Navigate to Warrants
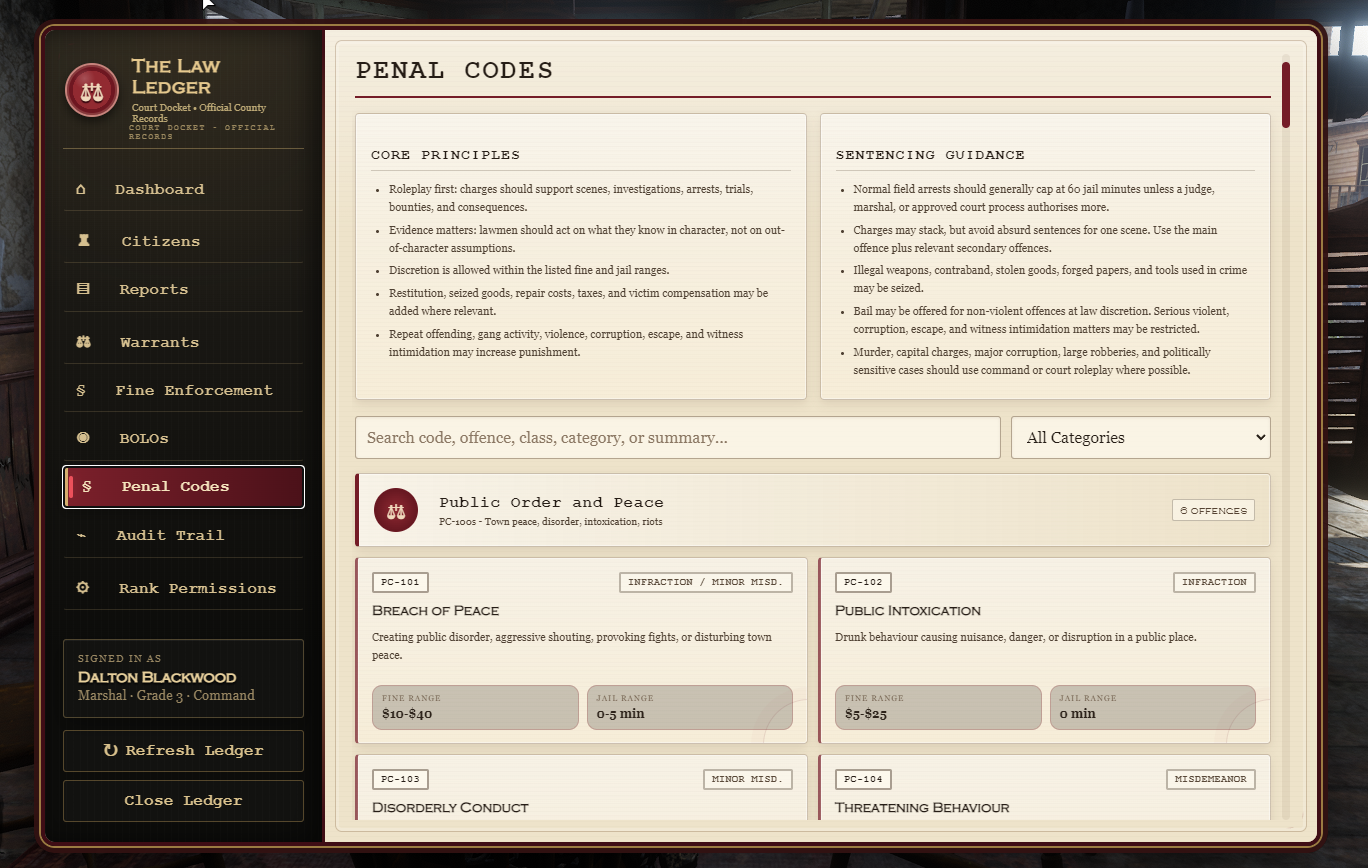Image resolution: width=1368 pixels, height=868 pixels. click(183, 342)
